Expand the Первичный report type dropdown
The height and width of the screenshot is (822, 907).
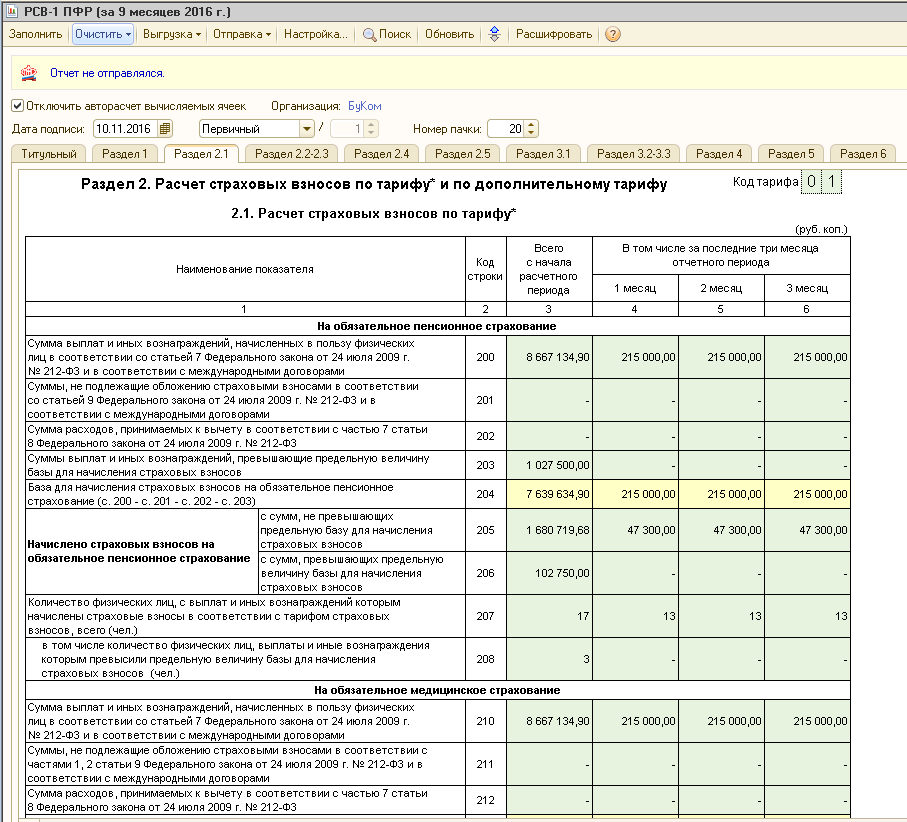pyautogui.click(x=307, y=128)
